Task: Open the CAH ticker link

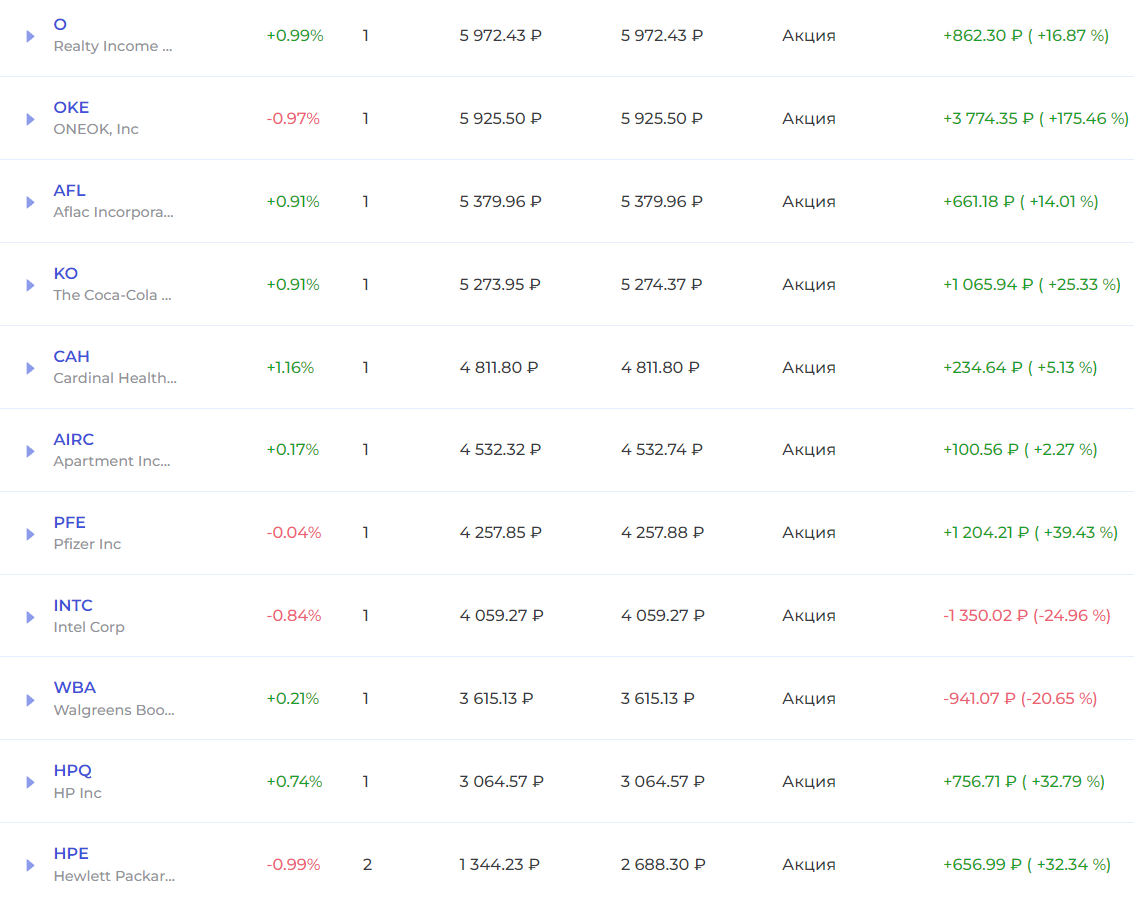Action: click(x=72, y=357)
